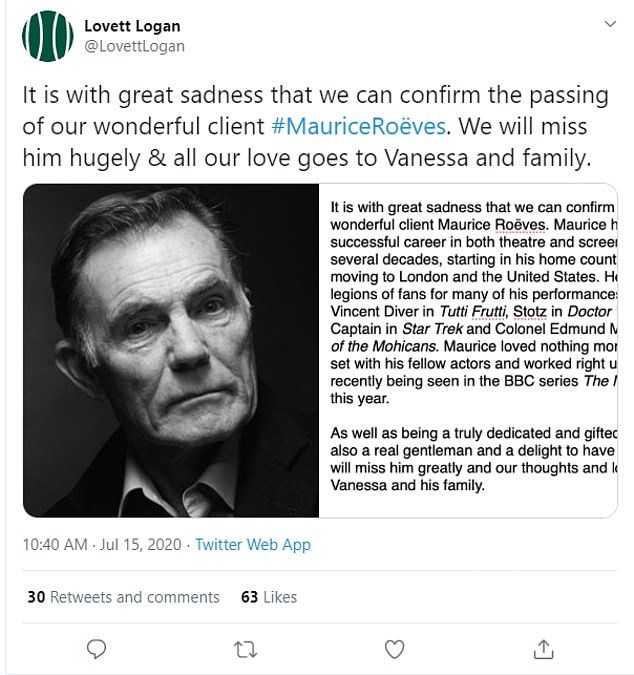Open the tweet options chevron menu
634x675 pixels.
click(x=609, y=25)
